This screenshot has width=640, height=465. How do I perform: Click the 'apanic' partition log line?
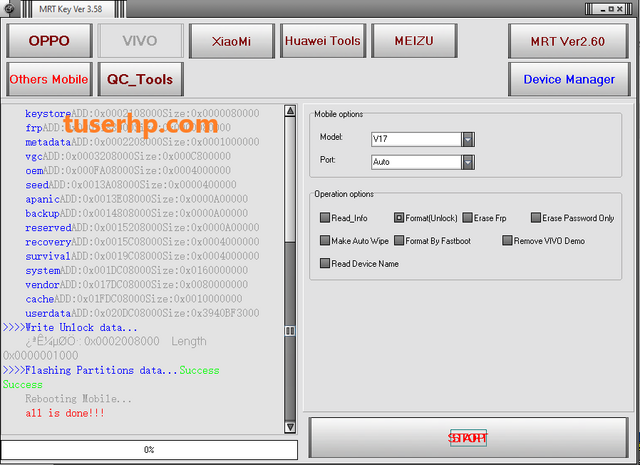pos(136,199)
